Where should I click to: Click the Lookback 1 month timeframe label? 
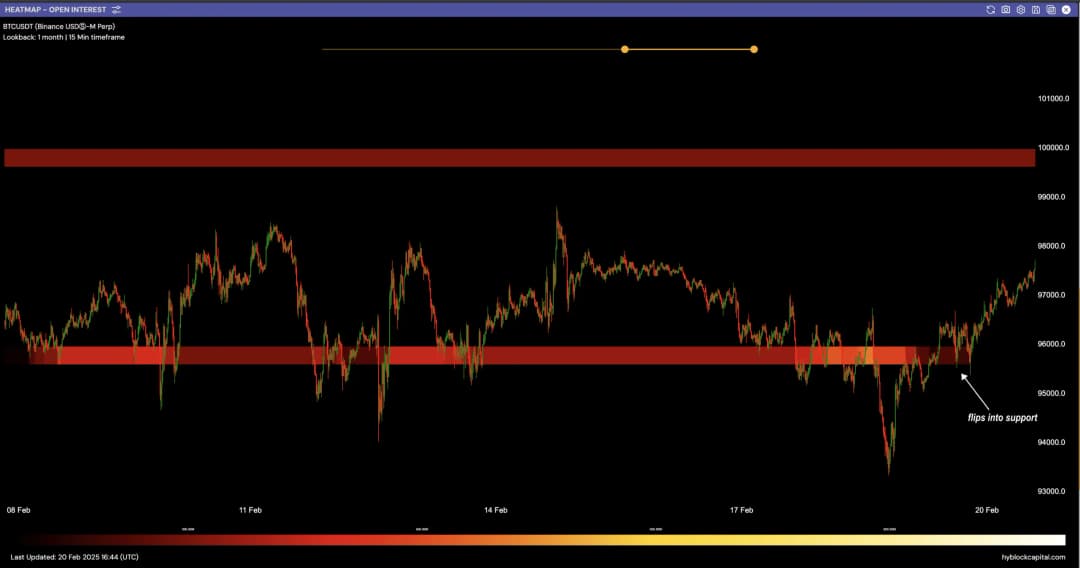(64, 37)
